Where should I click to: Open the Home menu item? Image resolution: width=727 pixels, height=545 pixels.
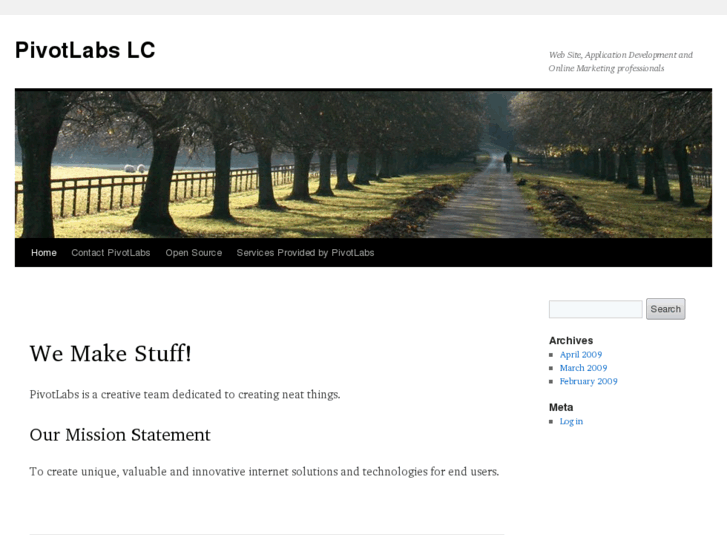click(x=44, y=253)
